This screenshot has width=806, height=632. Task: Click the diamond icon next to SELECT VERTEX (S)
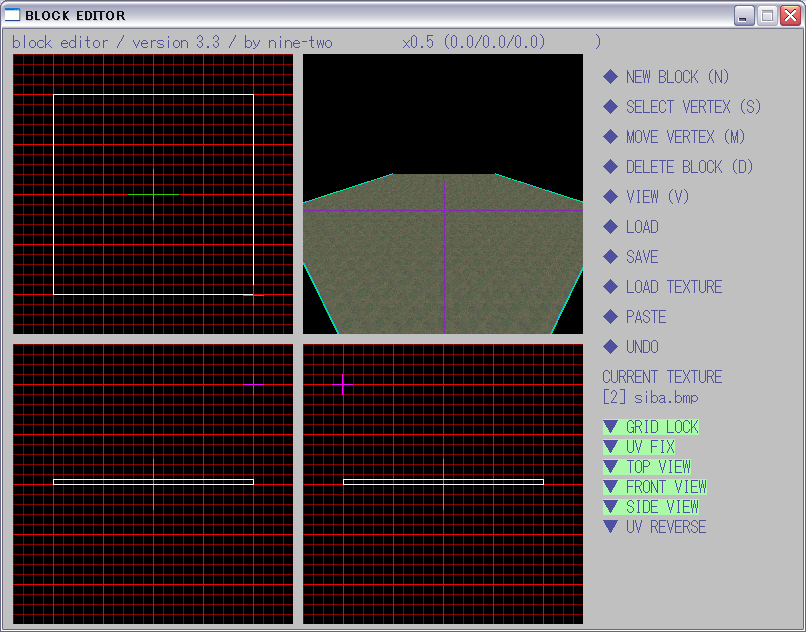point(611,107)
